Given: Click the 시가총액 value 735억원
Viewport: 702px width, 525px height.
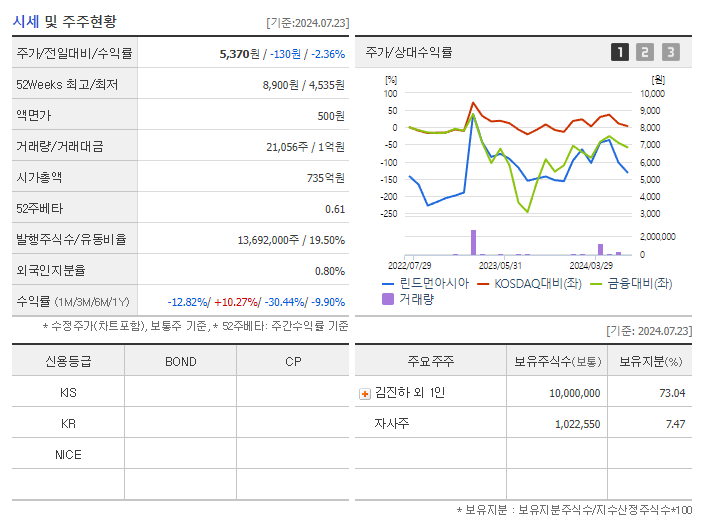Looking at the screenshot, I should [325, 178].
